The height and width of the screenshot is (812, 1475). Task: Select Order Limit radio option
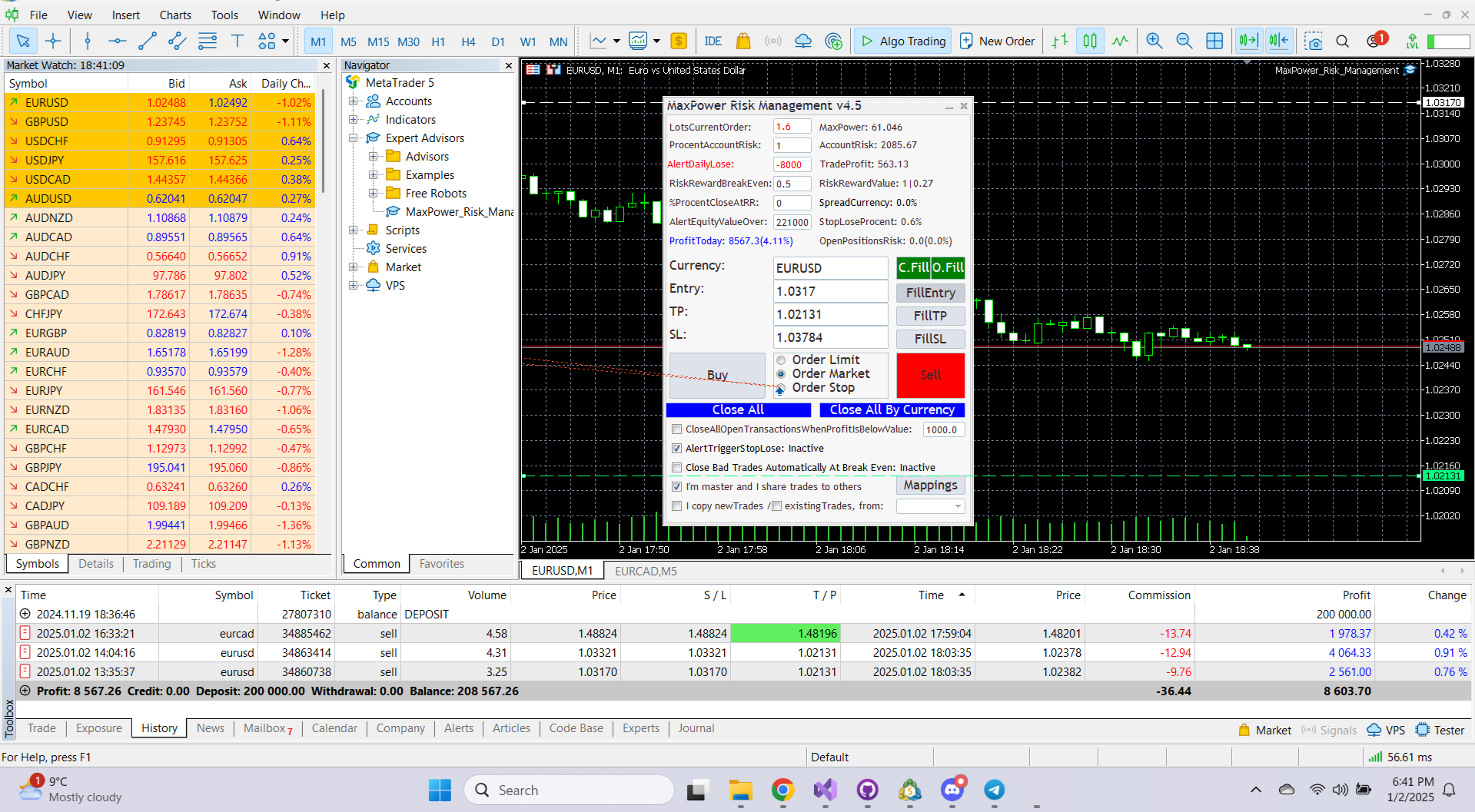781,360
